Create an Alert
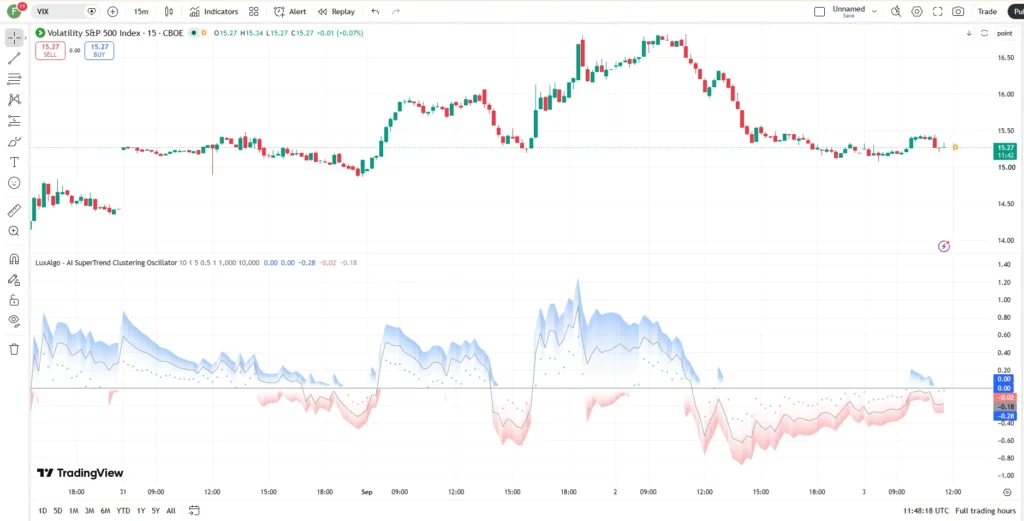This screenshot has width=1024, height=521. 290,12
